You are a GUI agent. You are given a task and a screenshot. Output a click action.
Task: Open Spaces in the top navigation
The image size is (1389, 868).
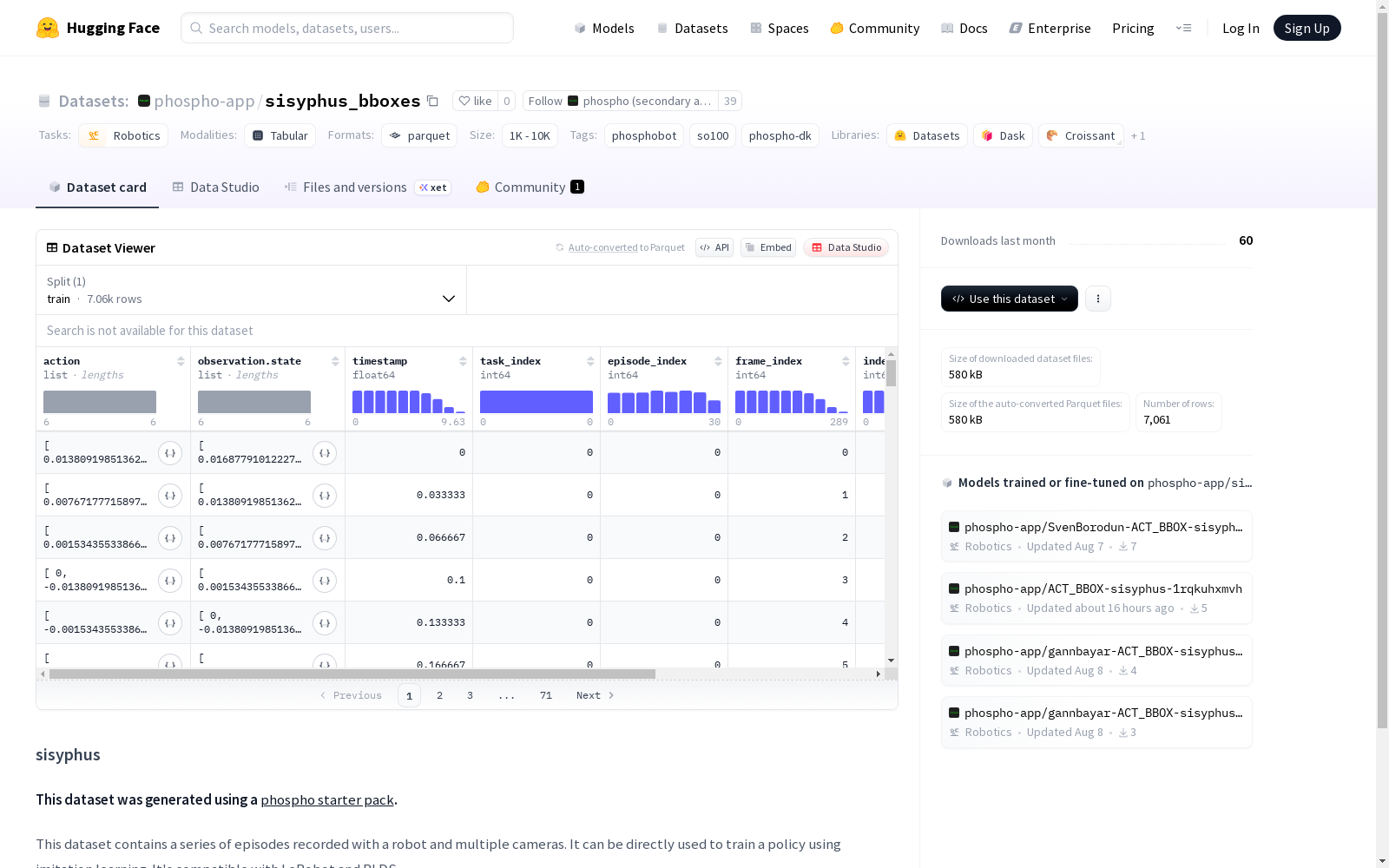(x=779, y=28)
